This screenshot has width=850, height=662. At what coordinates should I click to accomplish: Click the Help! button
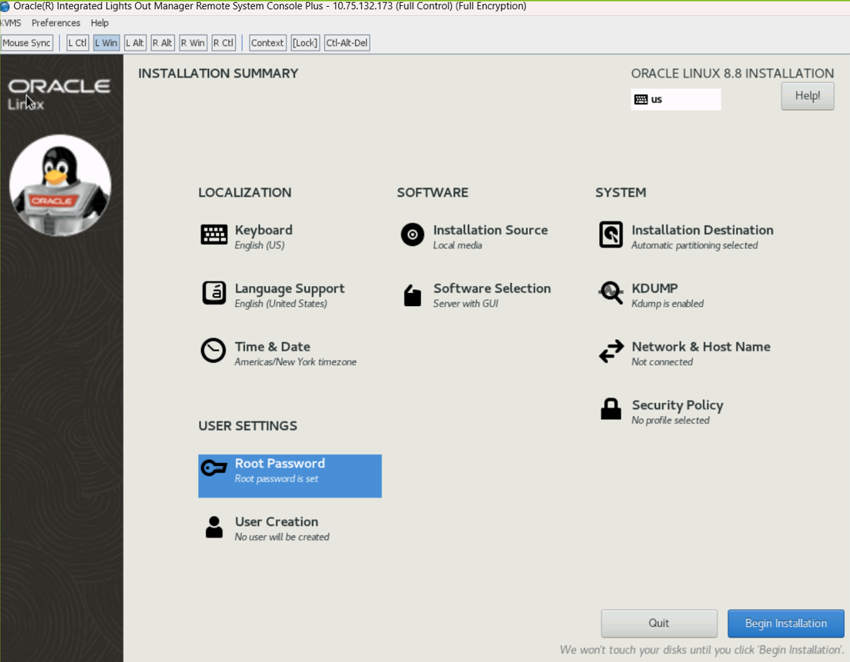pyautogui.click(x=807, y=96)
